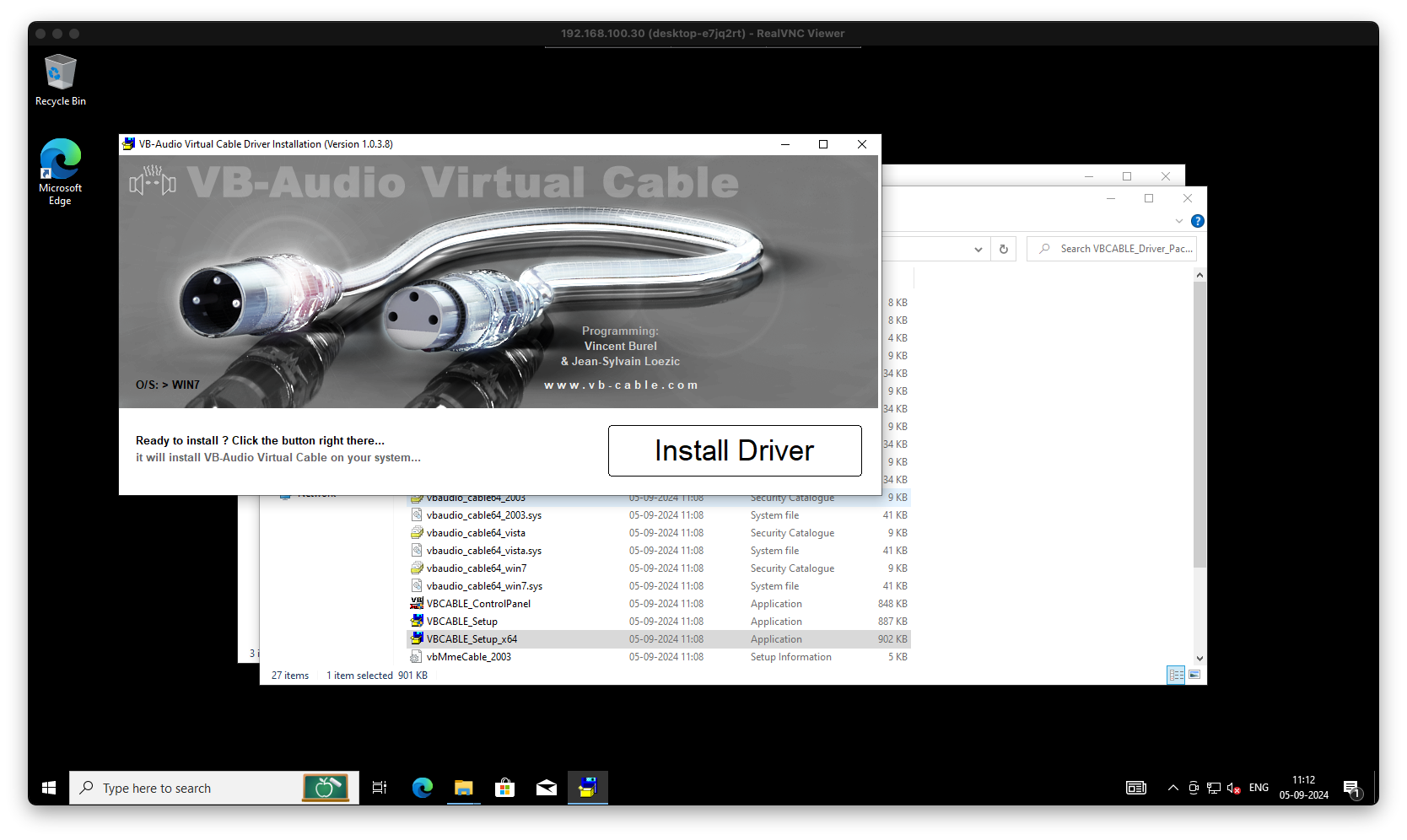Open Task View from the taskbar

tap(380, 788)
